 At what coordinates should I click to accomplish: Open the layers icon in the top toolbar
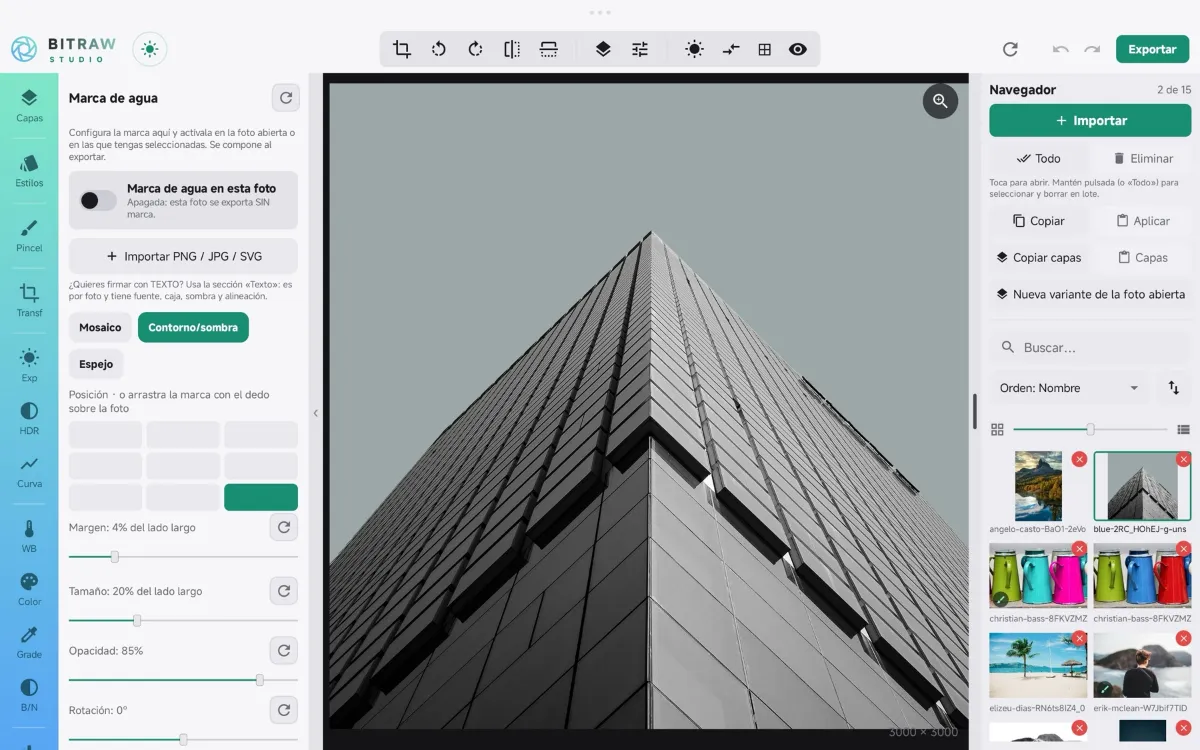603,49
